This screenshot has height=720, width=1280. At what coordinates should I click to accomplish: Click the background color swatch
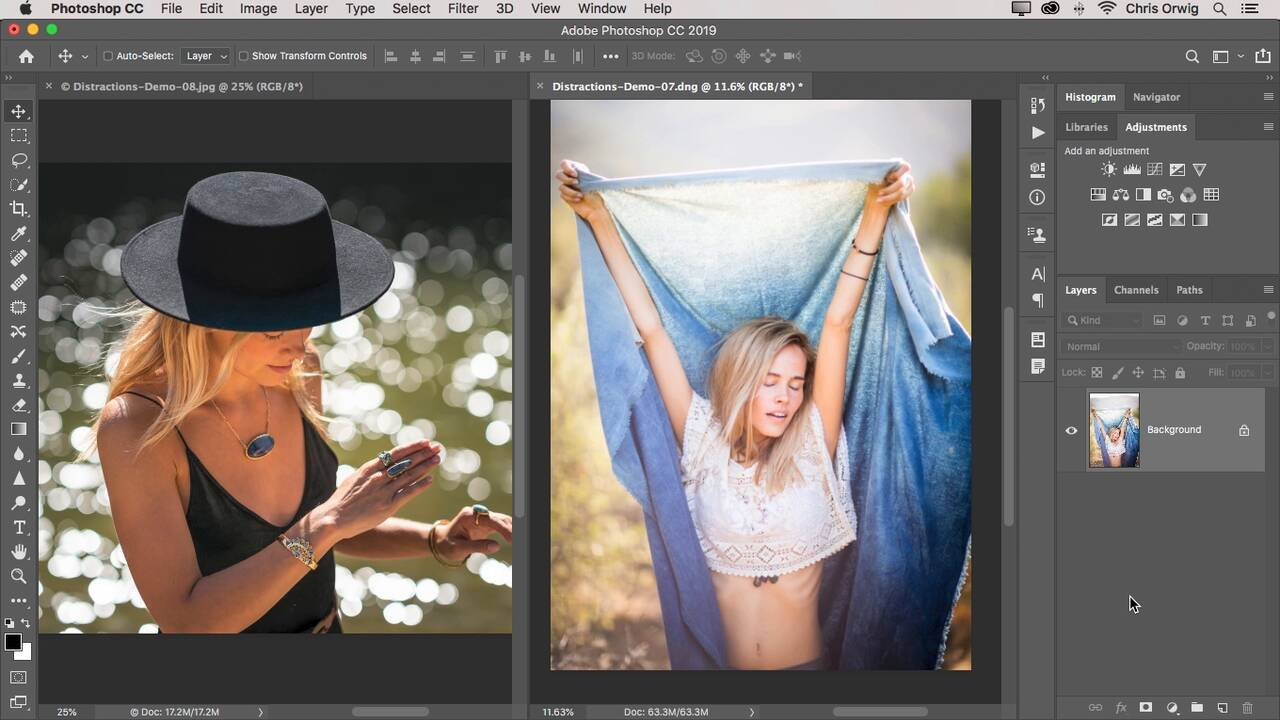pos(25,653)
